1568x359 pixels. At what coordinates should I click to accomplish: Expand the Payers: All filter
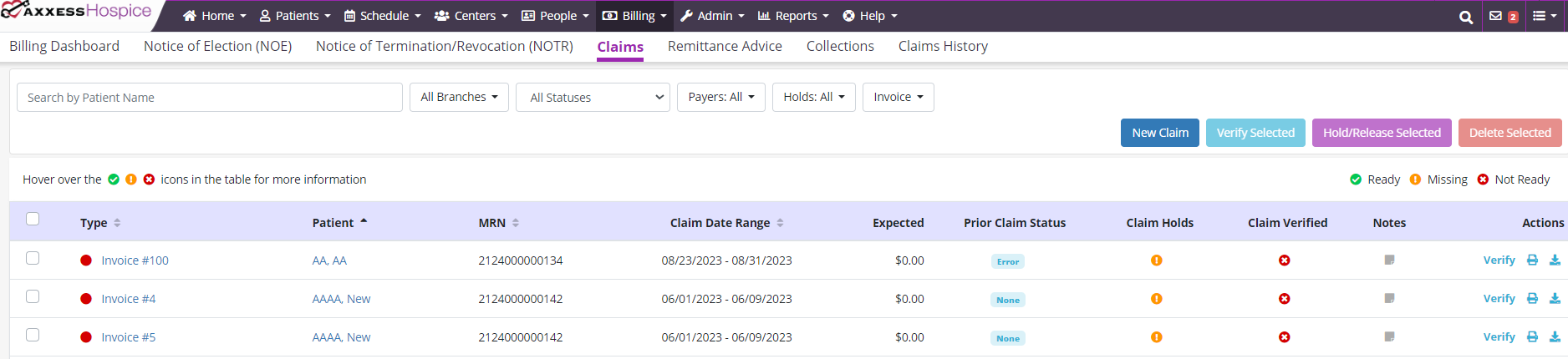coord(720,97)
